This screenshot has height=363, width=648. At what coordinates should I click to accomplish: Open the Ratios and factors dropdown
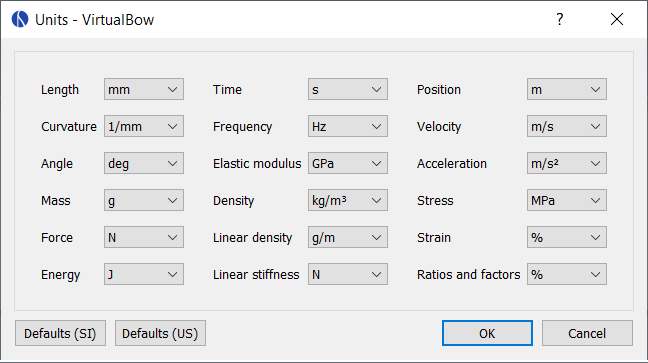[567, 274]
